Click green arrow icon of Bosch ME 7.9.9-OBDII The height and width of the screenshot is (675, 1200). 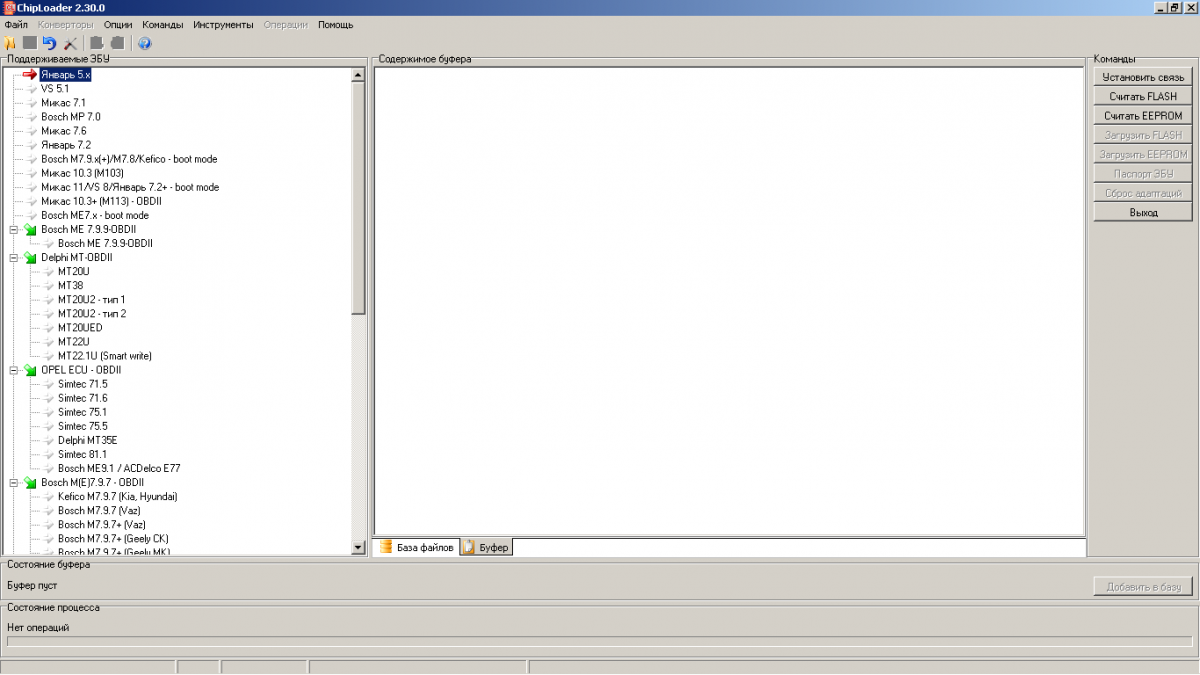tap(30, 229)
